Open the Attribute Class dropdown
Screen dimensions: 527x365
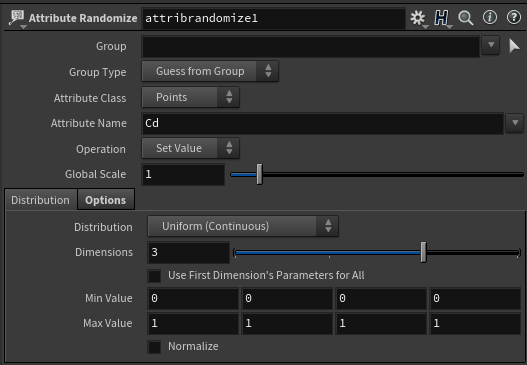point(191,97)
